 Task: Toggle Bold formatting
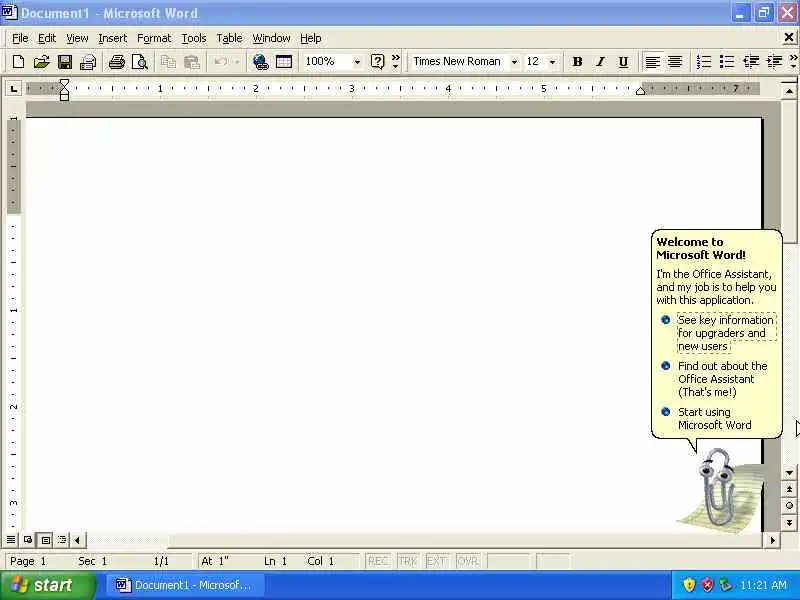(x=577, y=62)
